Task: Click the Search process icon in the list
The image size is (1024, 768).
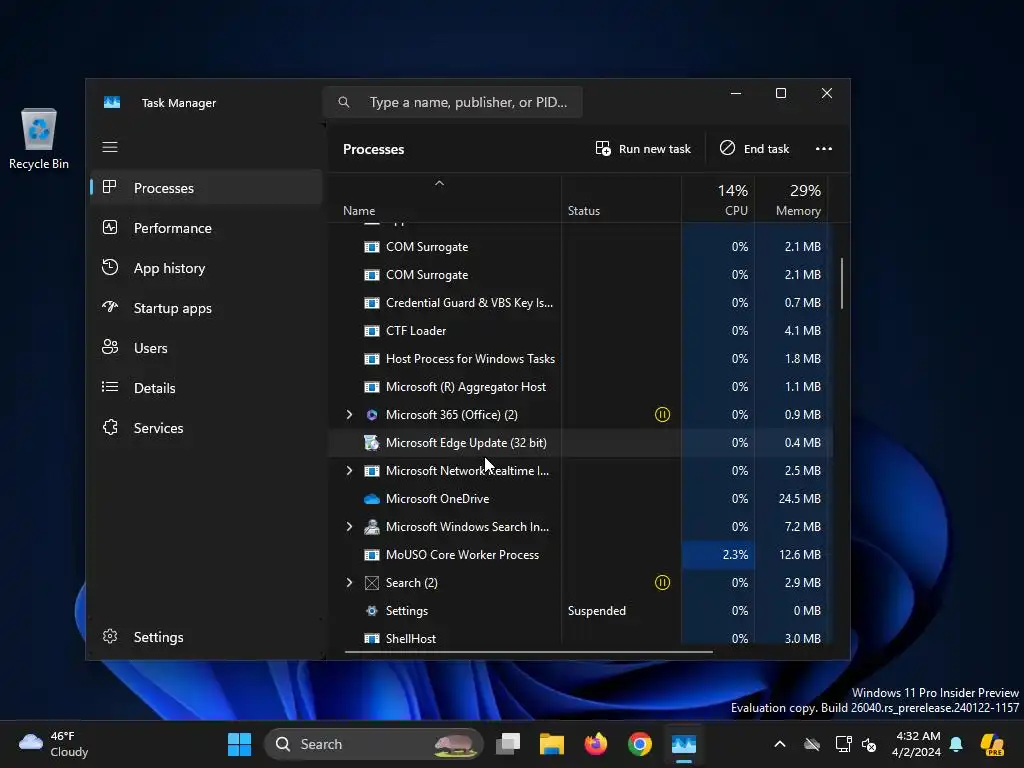Action: click(372, 583)
